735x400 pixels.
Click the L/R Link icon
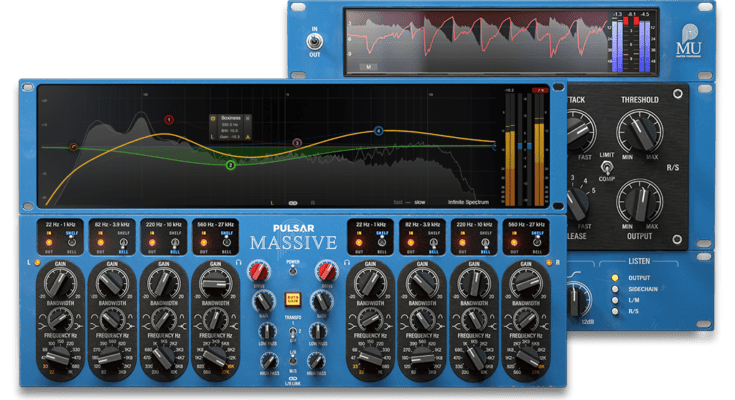tap(293, 378)
